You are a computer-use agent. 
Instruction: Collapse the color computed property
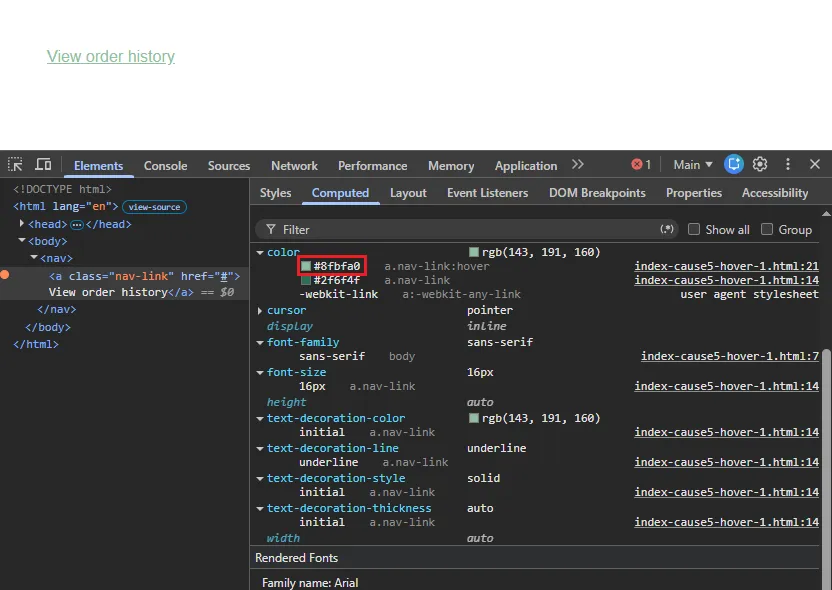(260, 253)
